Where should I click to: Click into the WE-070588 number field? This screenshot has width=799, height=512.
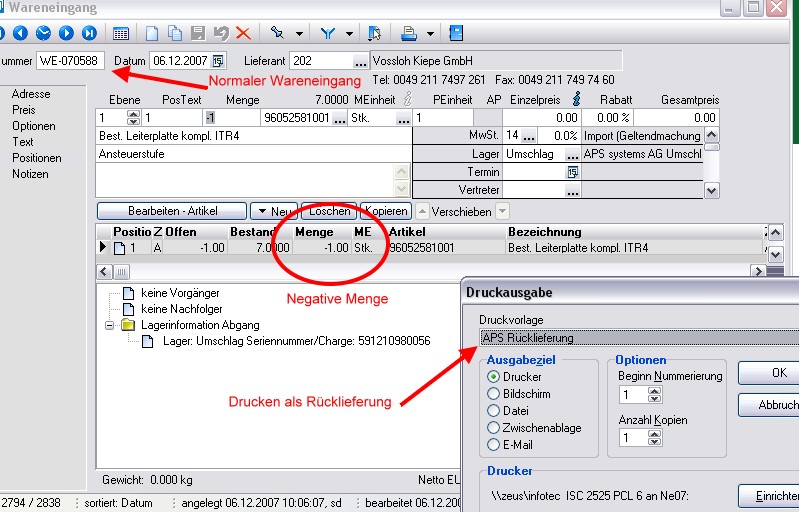[70, 61]
